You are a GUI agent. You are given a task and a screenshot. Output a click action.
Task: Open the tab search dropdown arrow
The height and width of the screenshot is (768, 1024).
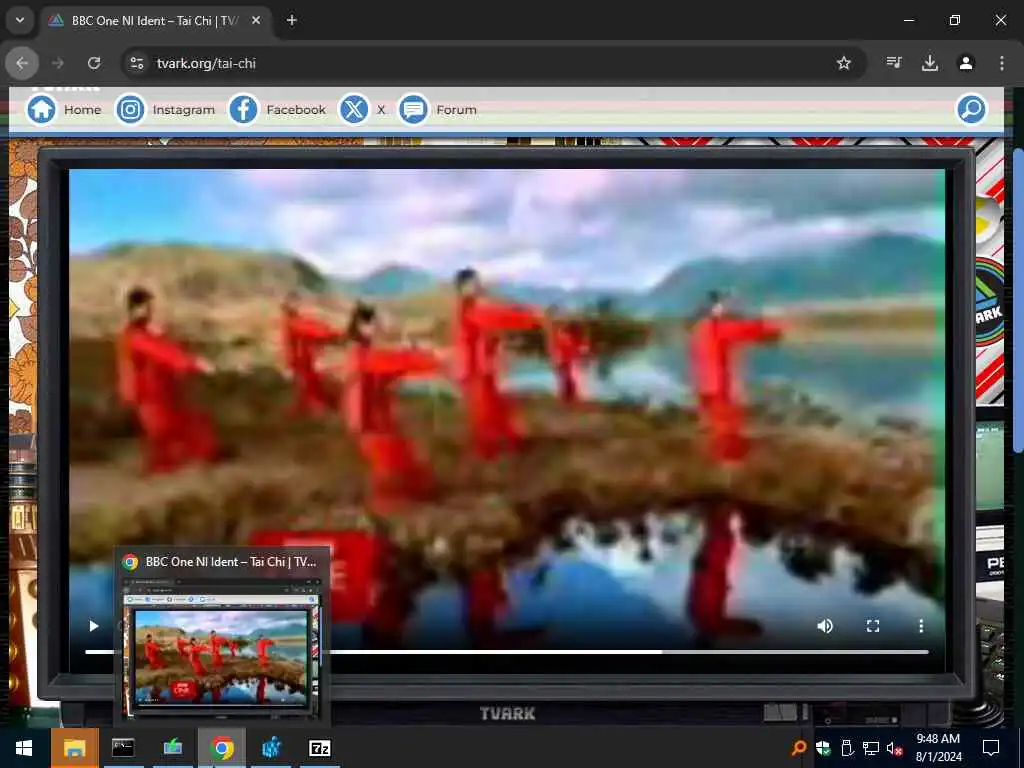coord(20,20)
